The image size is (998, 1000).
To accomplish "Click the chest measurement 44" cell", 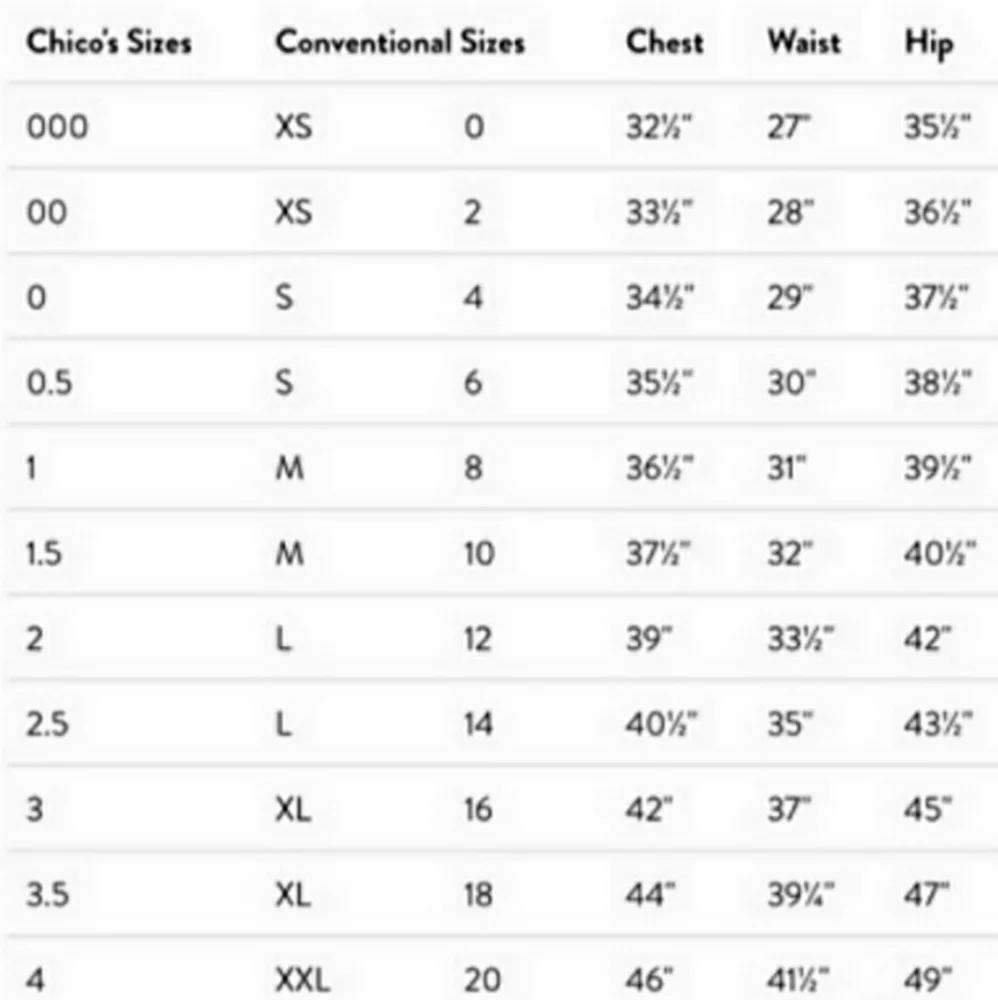I will (x=651, y=894).
